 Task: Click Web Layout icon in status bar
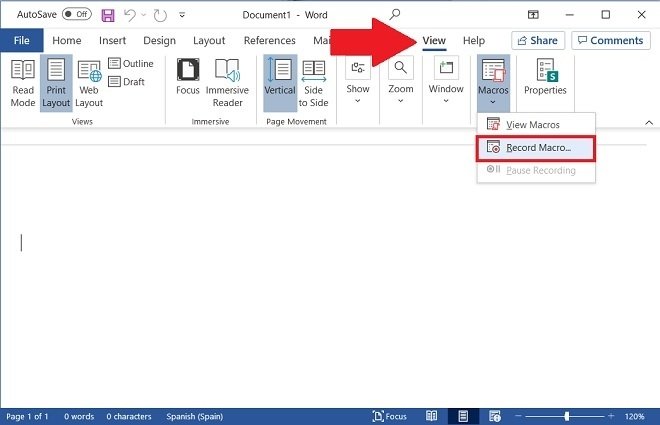coord(495,417)
